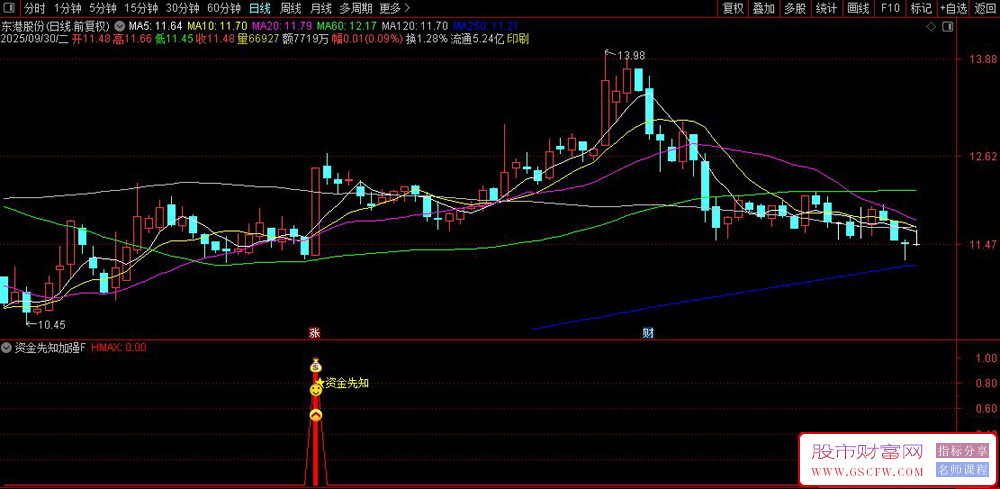
Task: Select the 15分钟 period tab
Action: click(x=140, y=8)
